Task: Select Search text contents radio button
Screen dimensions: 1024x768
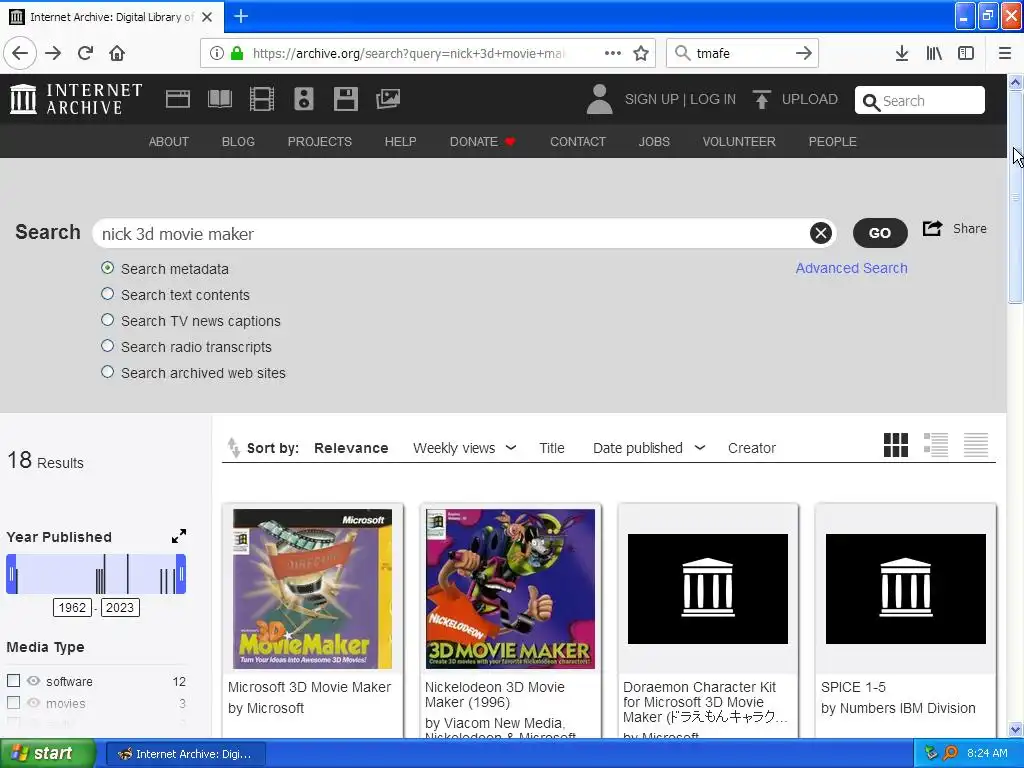Action: [108, 294]
